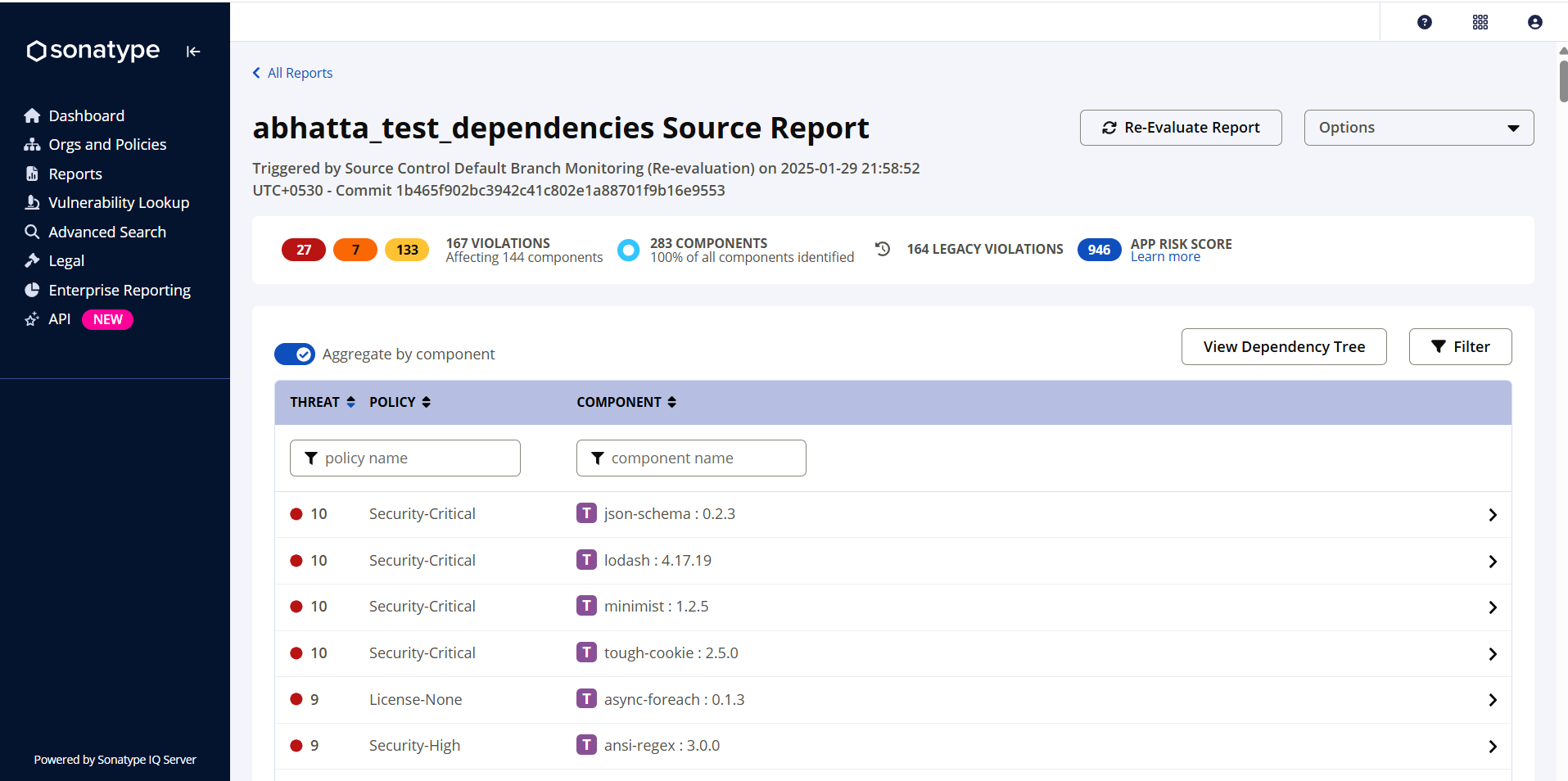Focus the policy name filter field
1568x781 pixels.
(405, 458)
